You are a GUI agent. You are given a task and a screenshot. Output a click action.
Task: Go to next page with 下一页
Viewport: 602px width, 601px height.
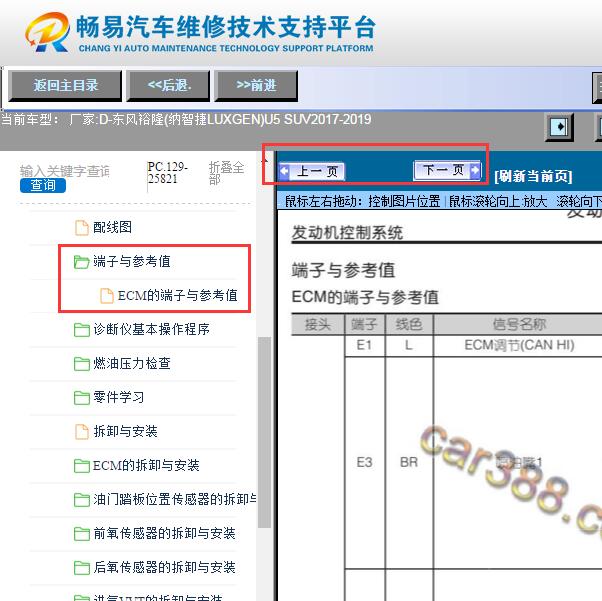(447, 170)
